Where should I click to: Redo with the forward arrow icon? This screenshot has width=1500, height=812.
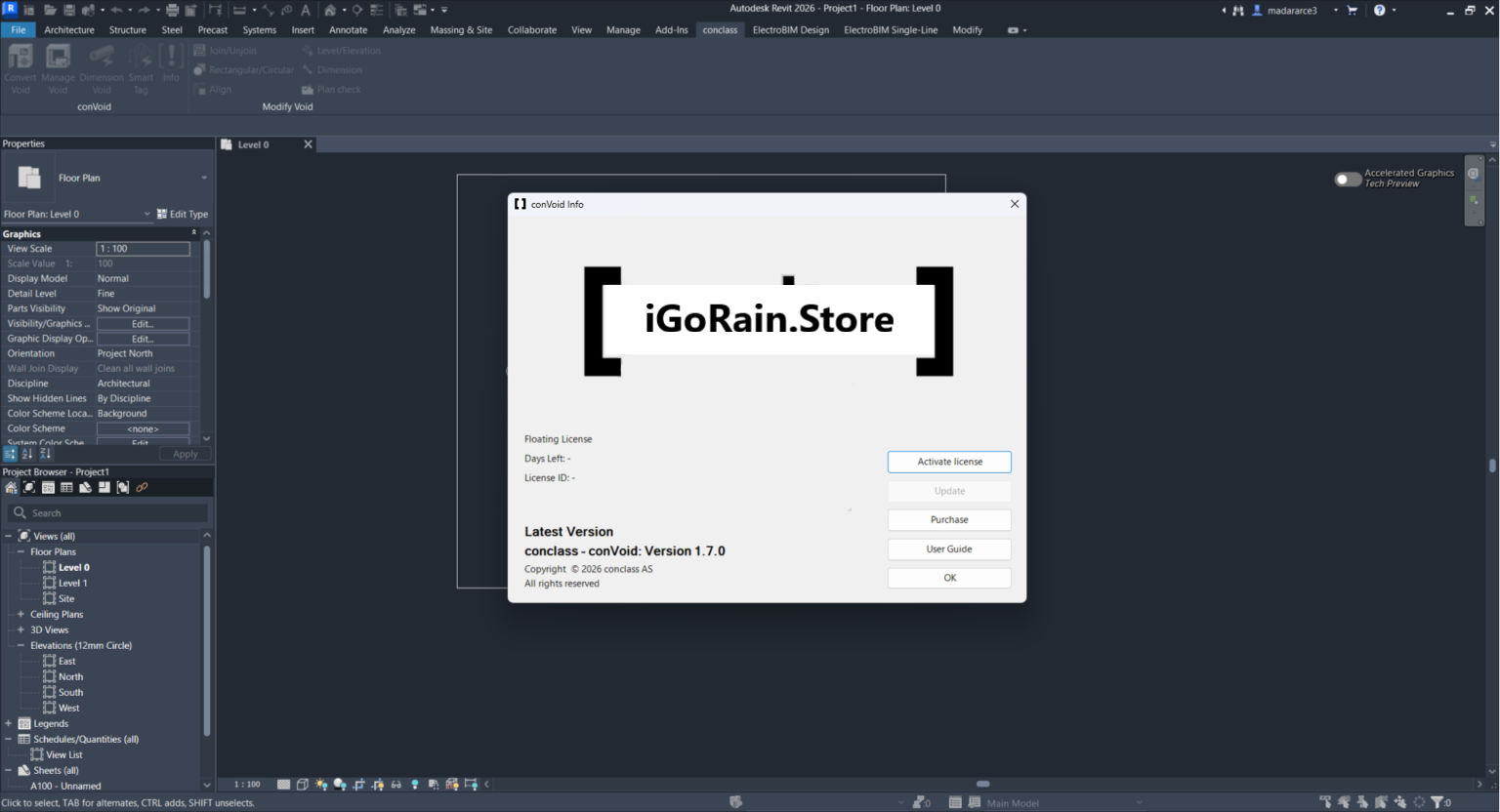pyautogui.click(x=144, y=10)
